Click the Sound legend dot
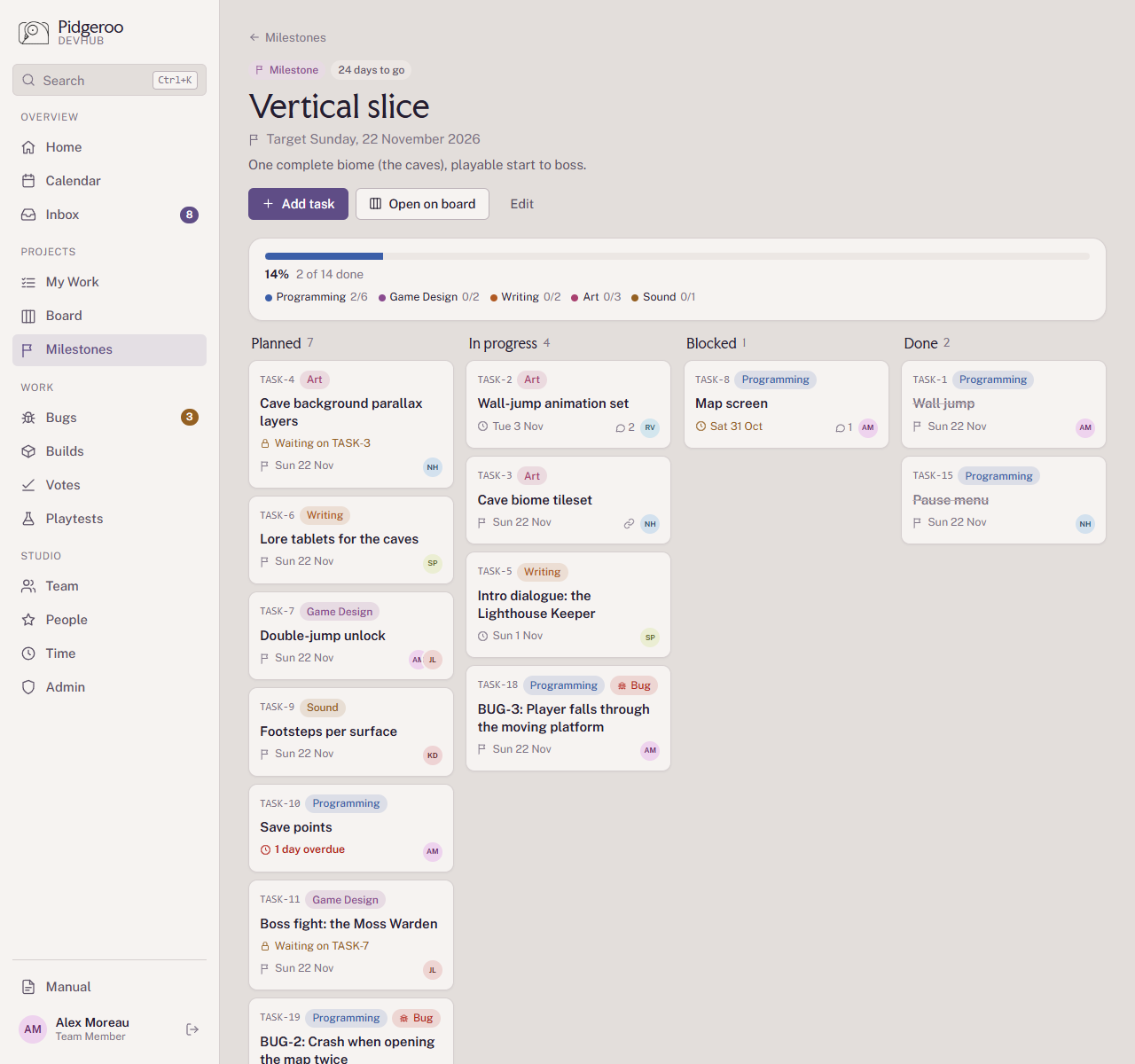1135x1064 pixels. 635,298
